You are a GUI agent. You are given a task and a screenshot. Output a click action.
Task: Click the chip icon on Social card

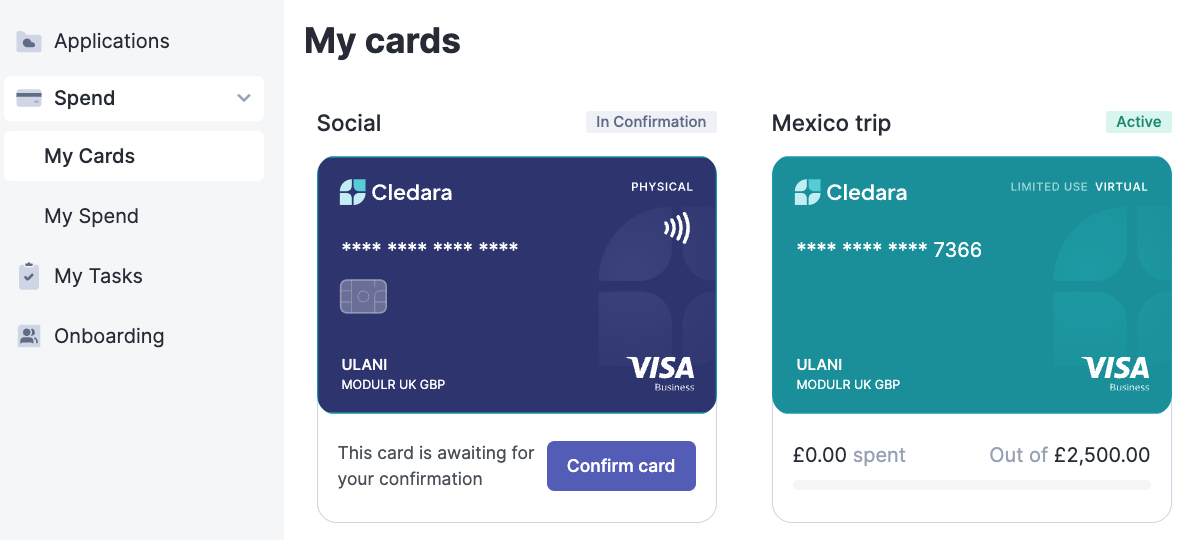pyautogui.click(x=363, y=296)
